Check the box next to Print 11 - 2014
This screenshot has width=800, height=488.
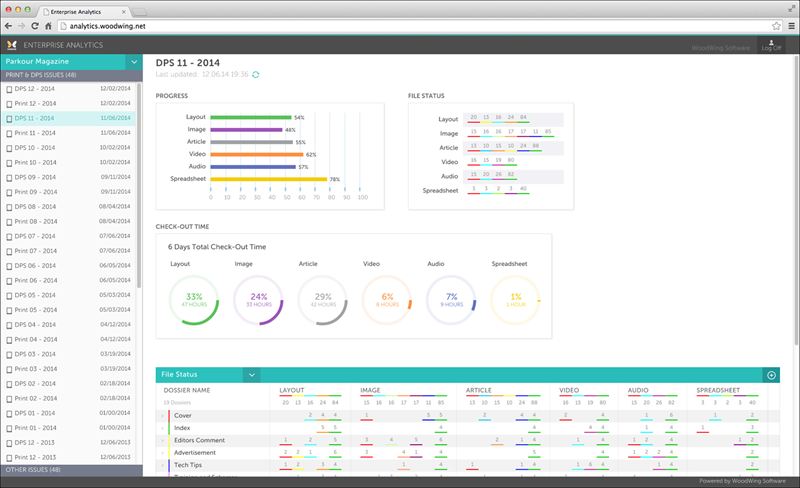[9, 133]
